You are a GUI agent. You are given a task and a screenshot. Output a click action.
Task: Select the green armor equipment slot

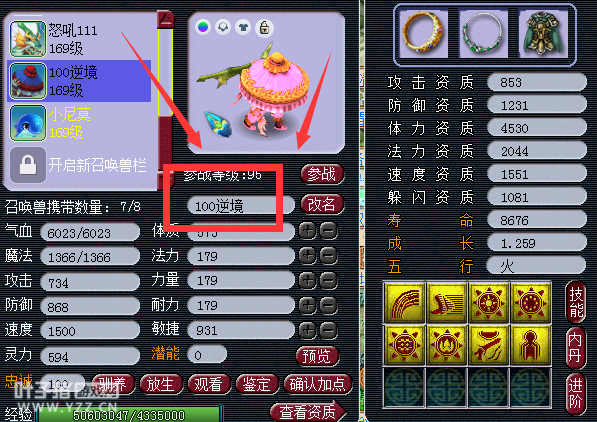point(543,34)
